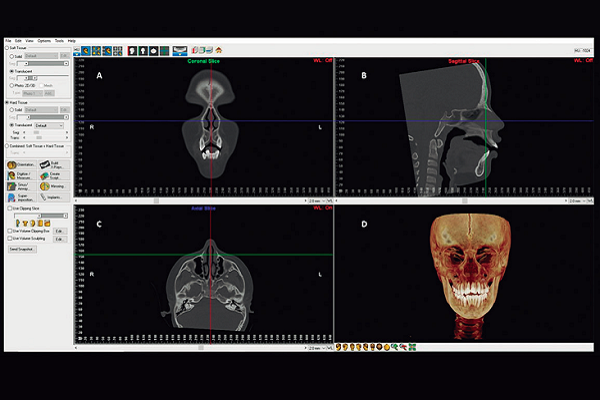Select Combined Soft Tissue + Hard Tissue
This screenshot has height=400, width=600.
click(7, 146)
